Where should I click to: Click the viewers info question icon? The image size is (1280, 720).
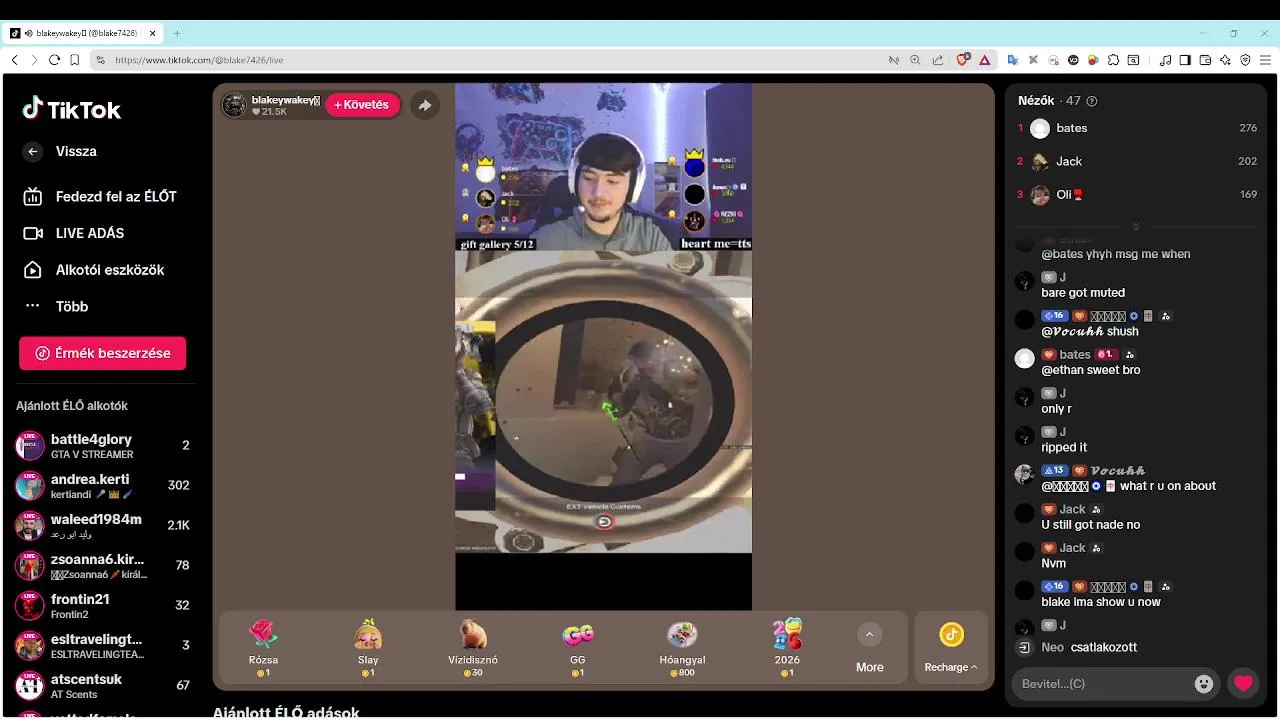coord(1092,101)
